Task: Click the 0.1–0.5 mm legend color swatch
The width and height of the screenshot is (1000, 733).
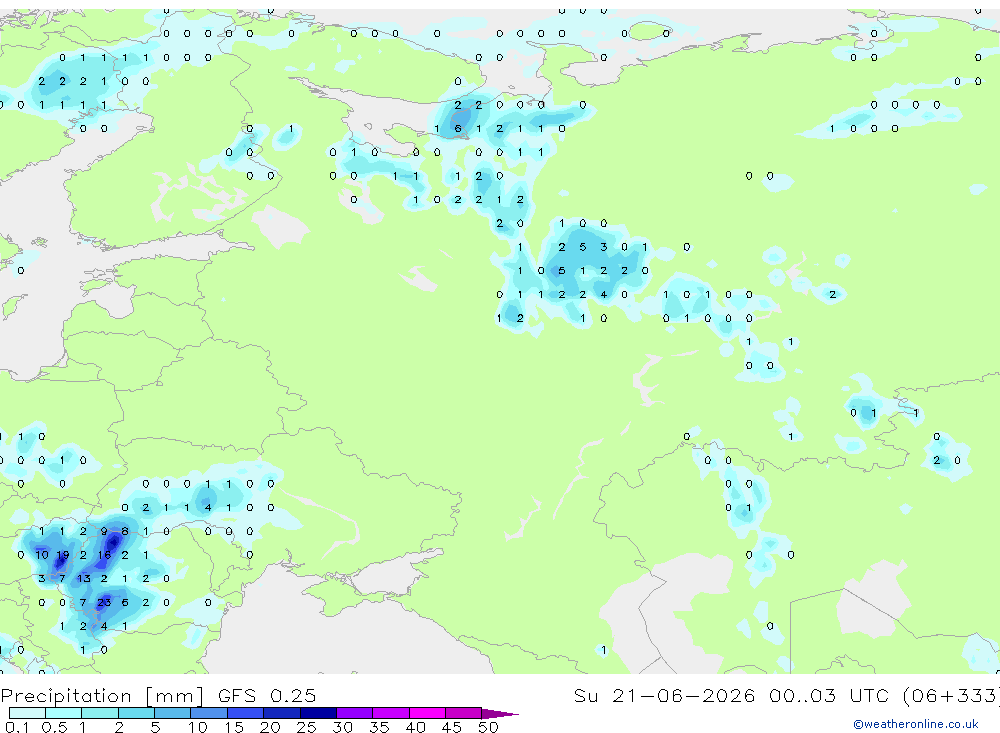Action: click(x=27, y=713)
